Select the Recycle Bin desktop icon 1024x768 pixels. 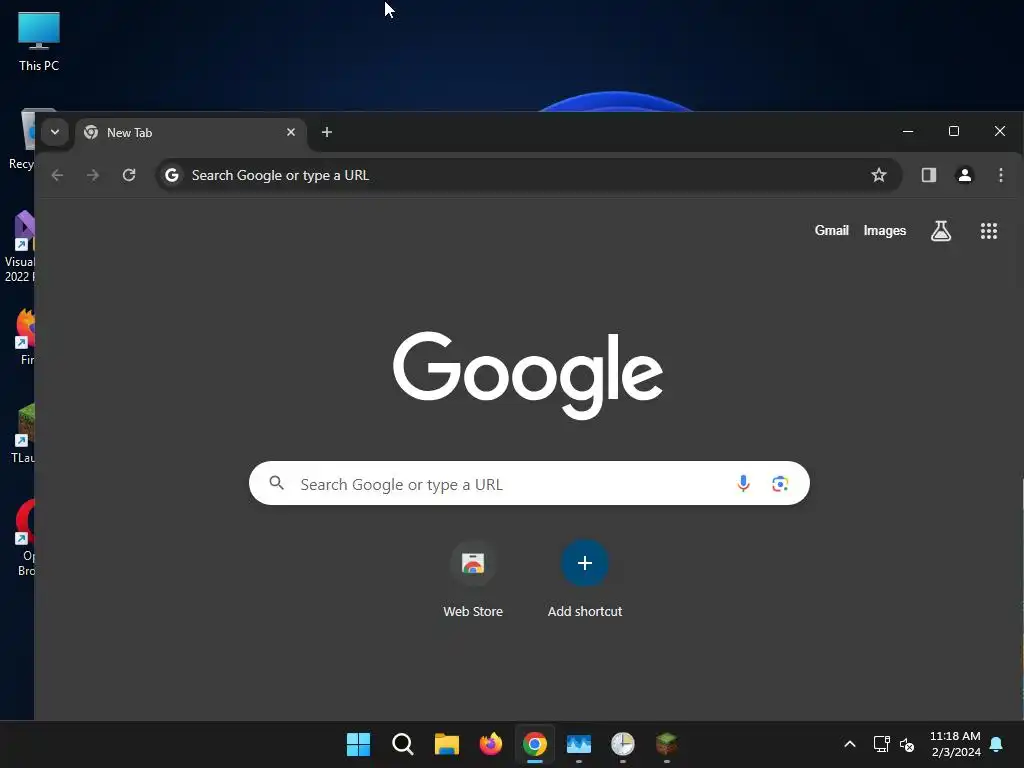click(22, 140)
